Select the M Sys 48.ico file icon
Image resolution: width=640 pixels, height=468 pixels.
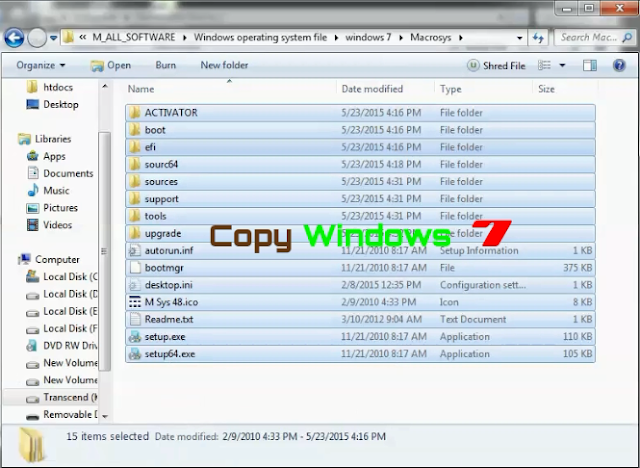tap(135, 302)
